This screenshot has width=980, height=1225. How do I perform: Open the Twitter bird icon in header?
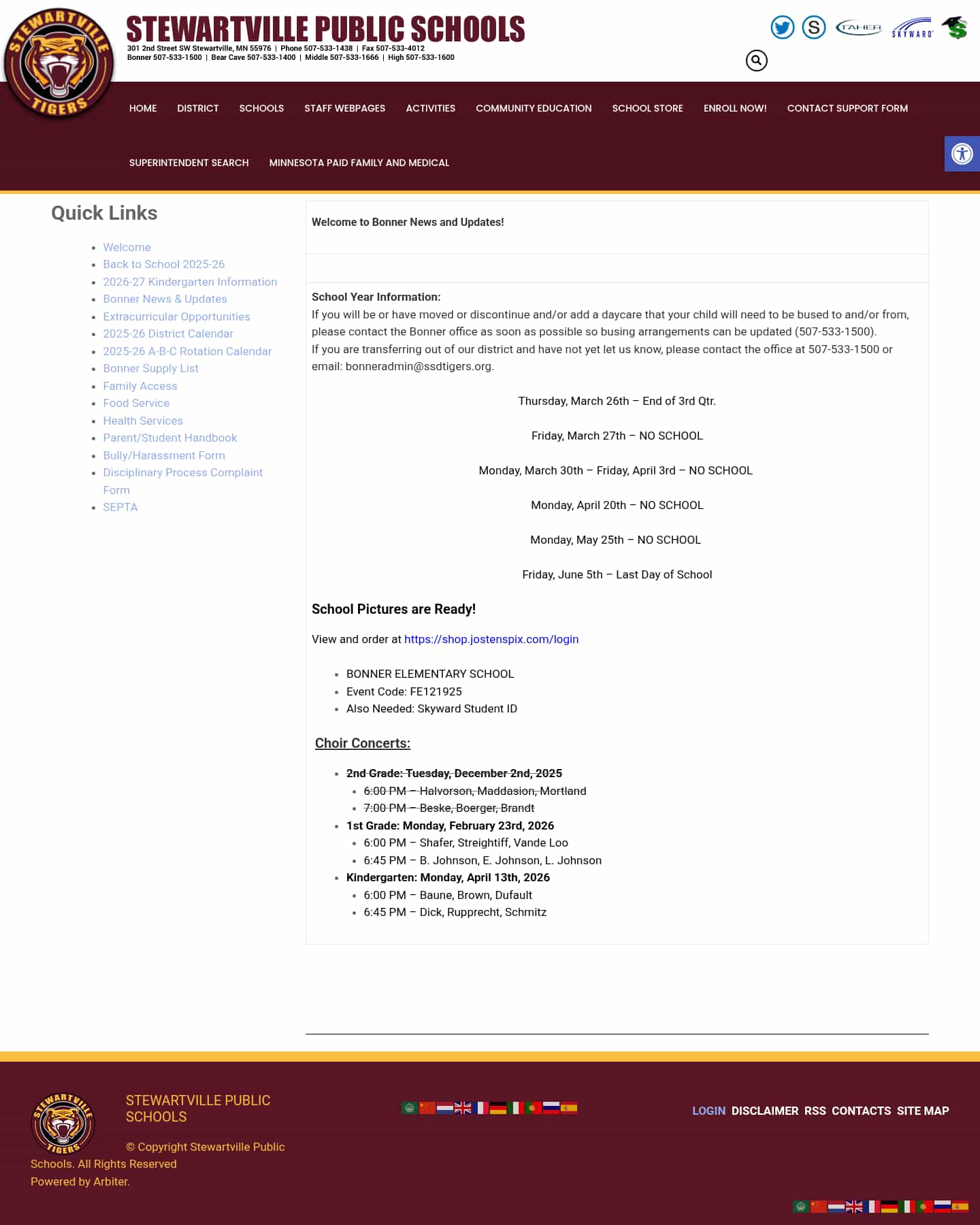(x=783, y=27)
